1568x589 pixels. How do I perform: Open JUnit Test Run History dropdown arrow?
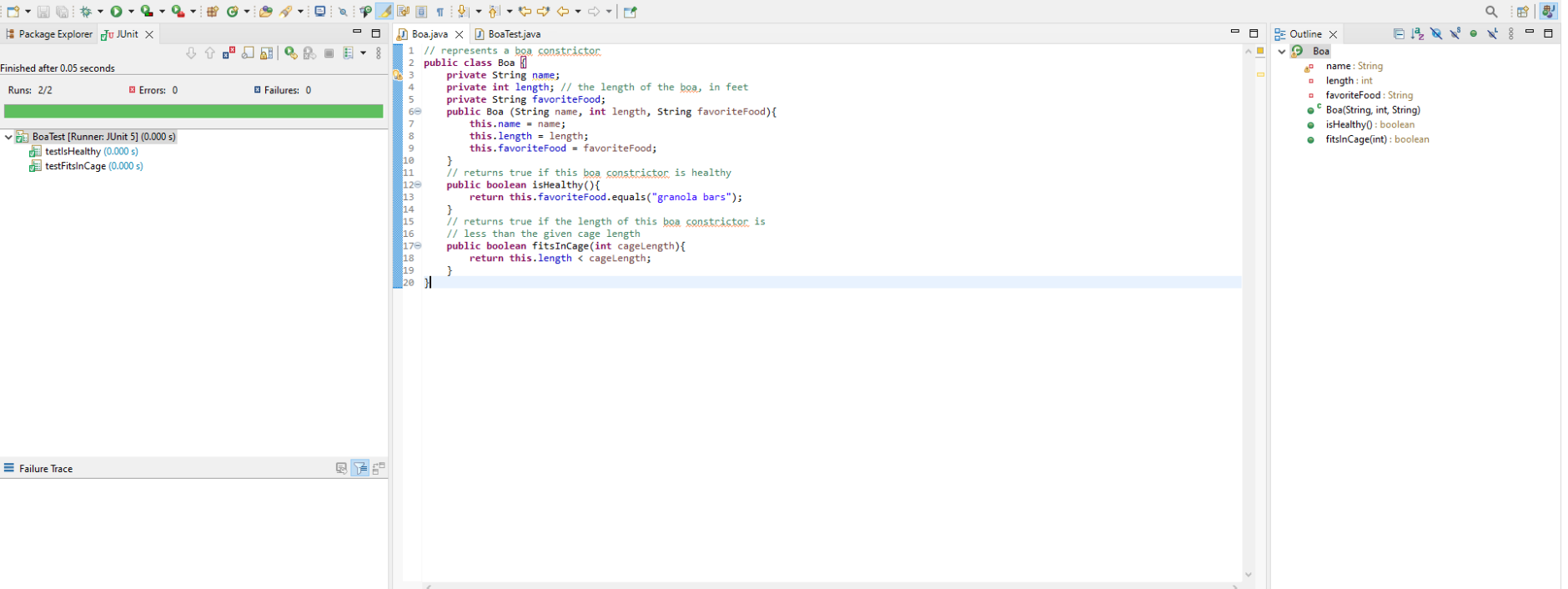363,53
